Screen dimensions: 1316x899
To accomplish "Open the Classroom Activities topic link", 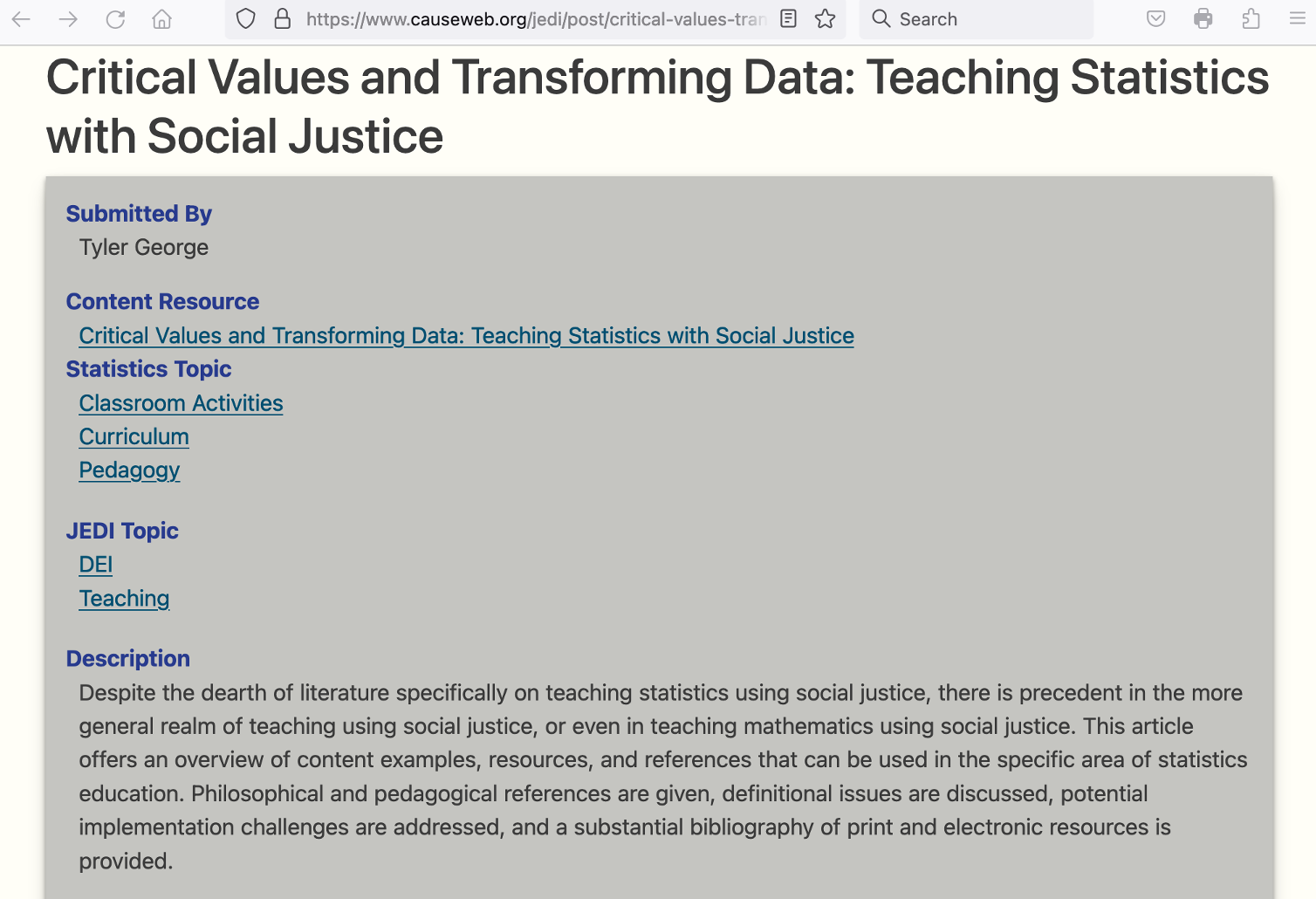I will point(181,403).
